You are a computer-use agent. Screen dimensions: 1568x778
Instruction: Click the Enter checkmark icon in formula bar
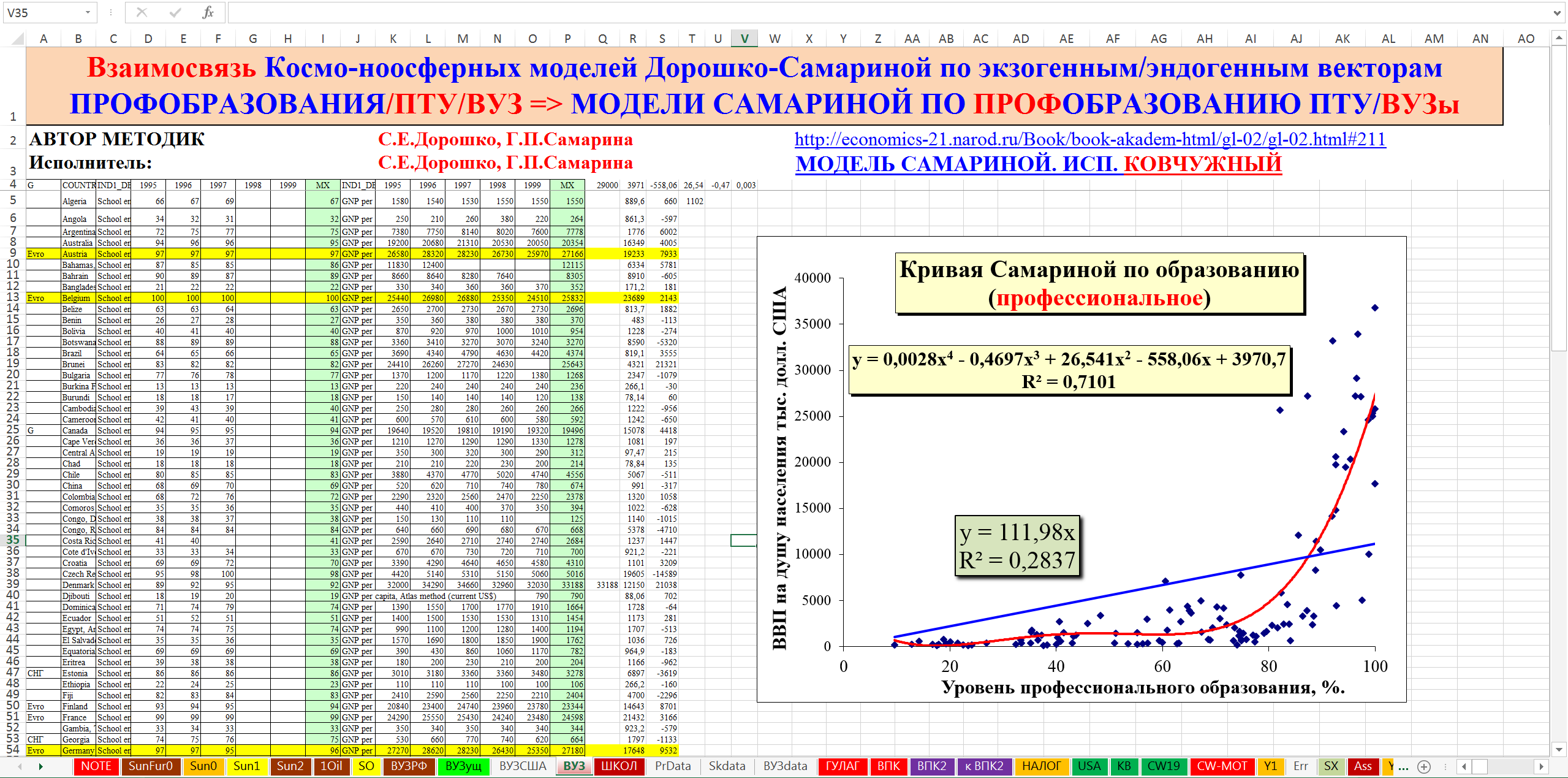(175, 12)
